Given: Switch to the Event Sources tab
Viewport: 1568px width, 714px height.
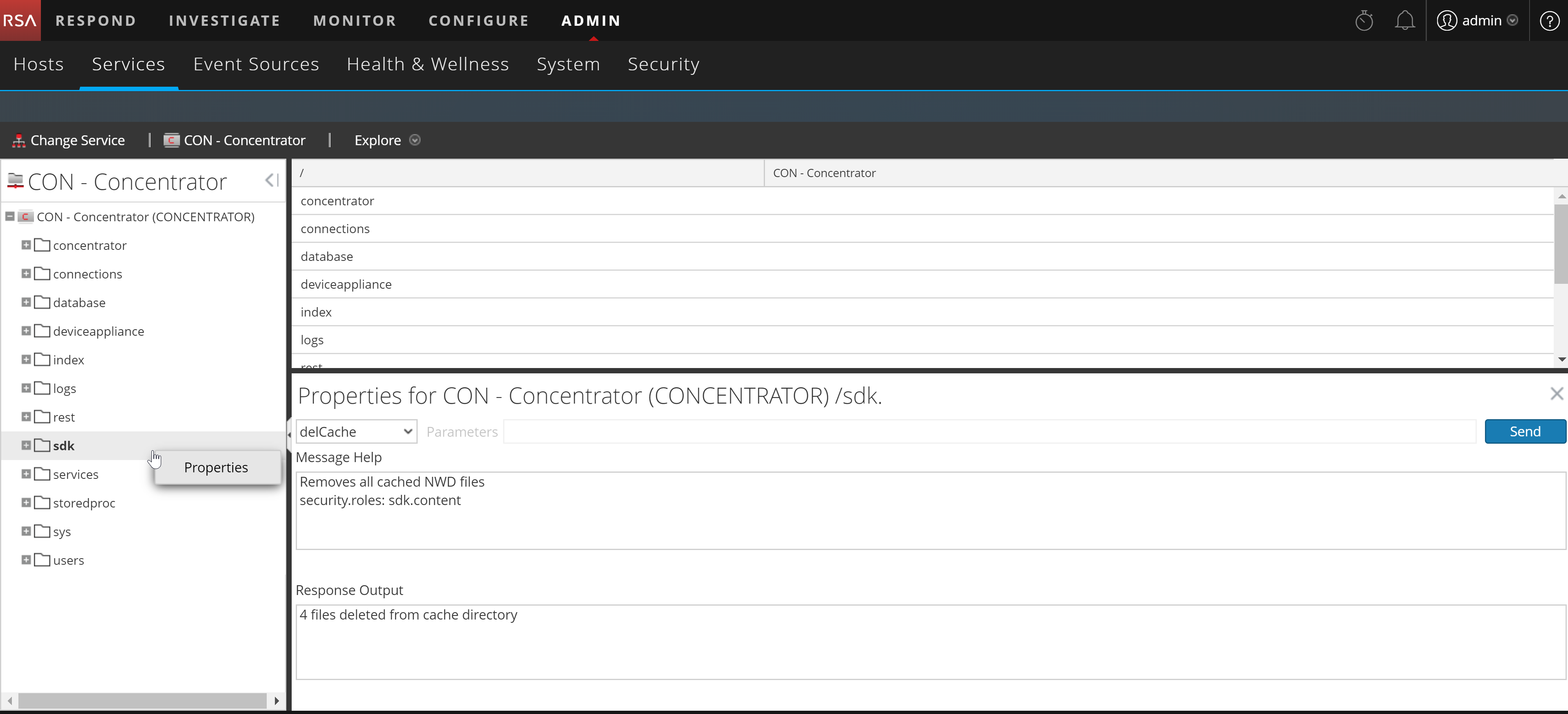Looking at the screenshot, I should click(x=256, y=64).
